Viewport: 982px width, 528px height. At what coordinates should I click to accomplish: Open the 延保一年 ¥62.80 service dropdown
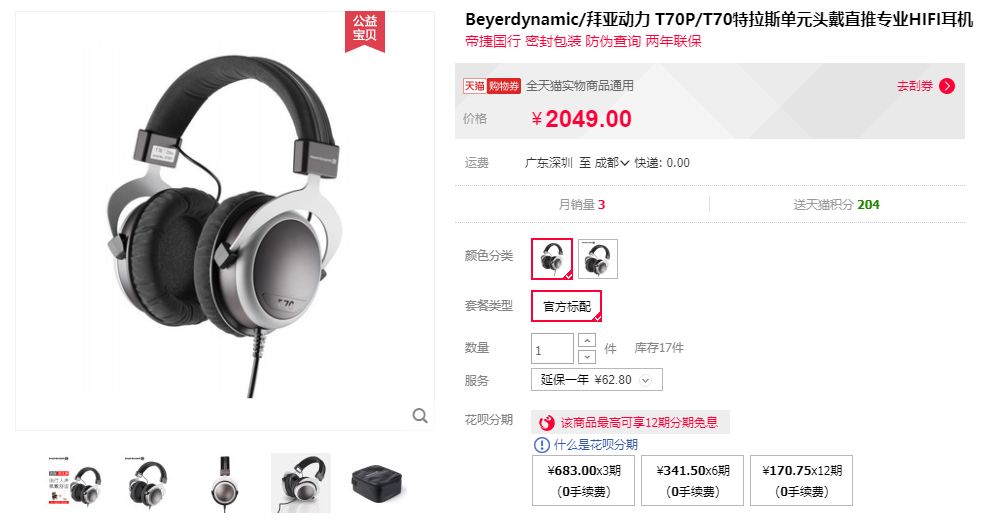[596, 380]
